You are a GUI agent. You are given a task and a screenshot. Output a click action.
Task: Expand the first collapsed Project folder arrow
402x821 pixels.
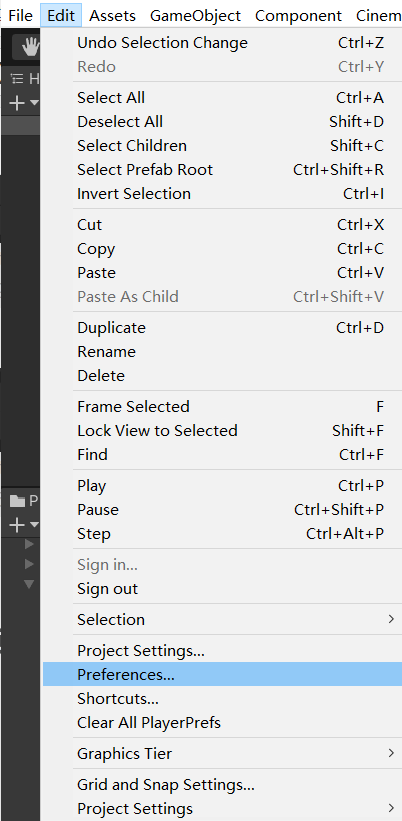click(29, 544)
